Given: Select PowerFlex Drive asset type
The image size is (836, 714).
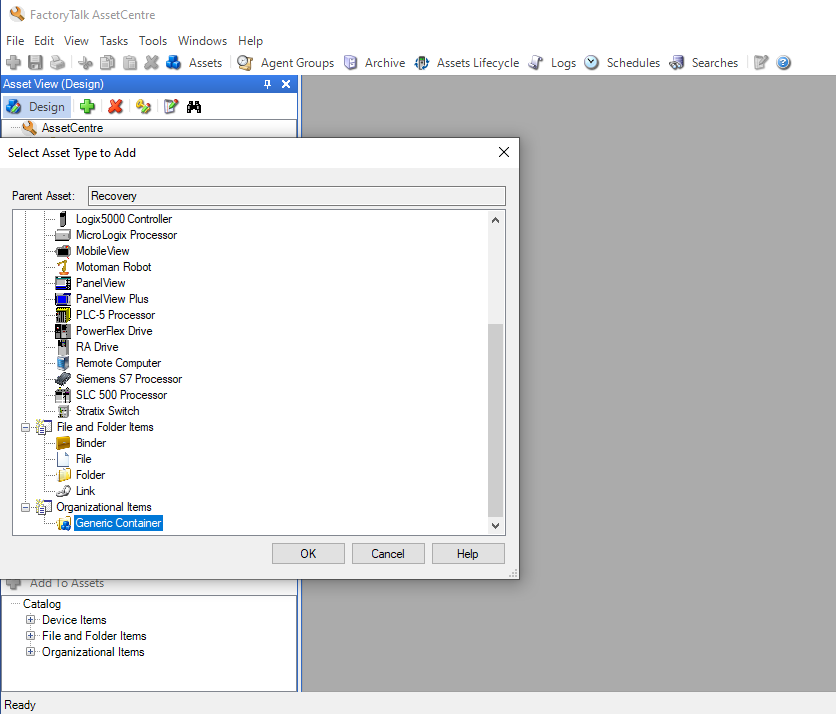Looking at the screenshot, I should [x=114, y=331].
